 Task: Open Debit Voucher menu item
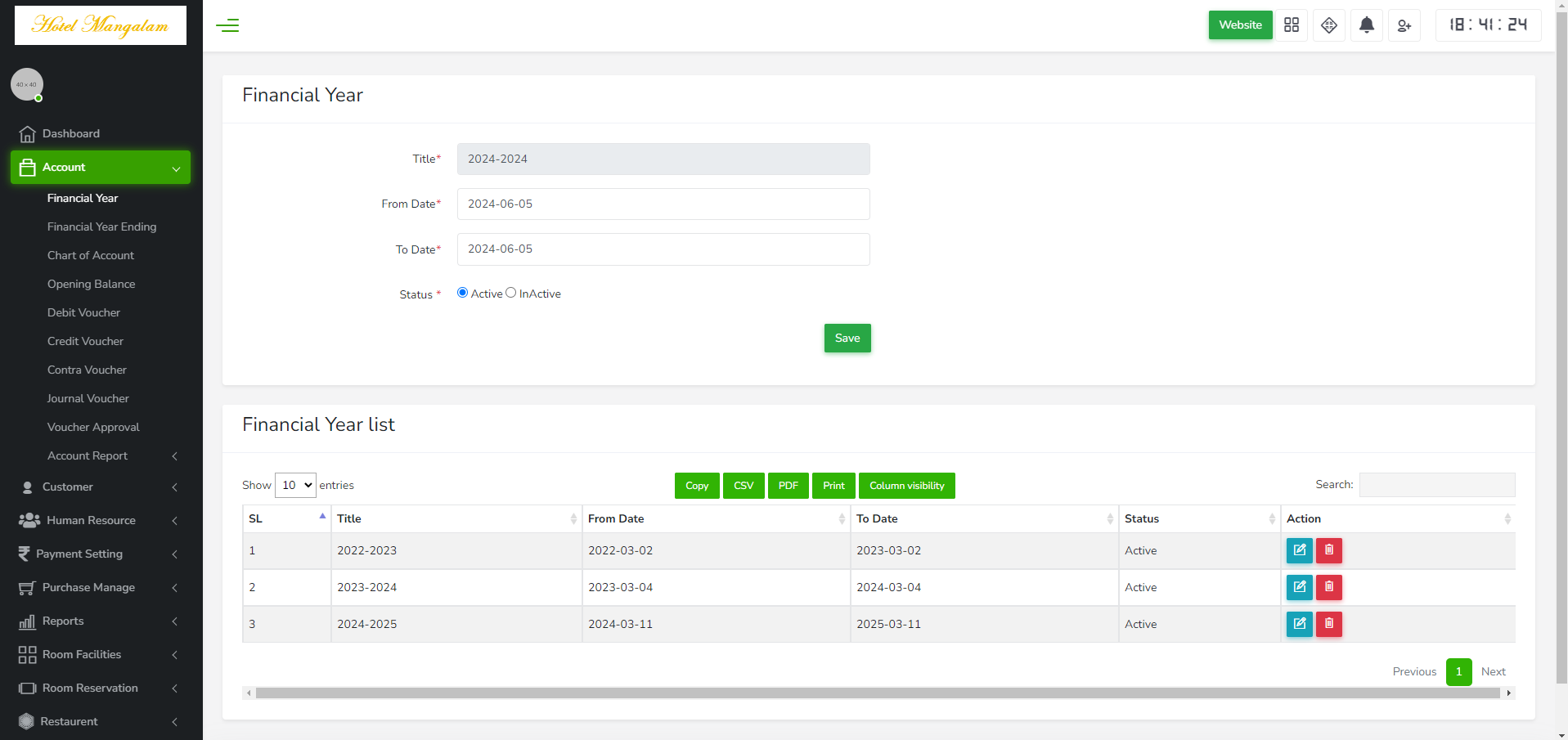[x=83, y=312]
